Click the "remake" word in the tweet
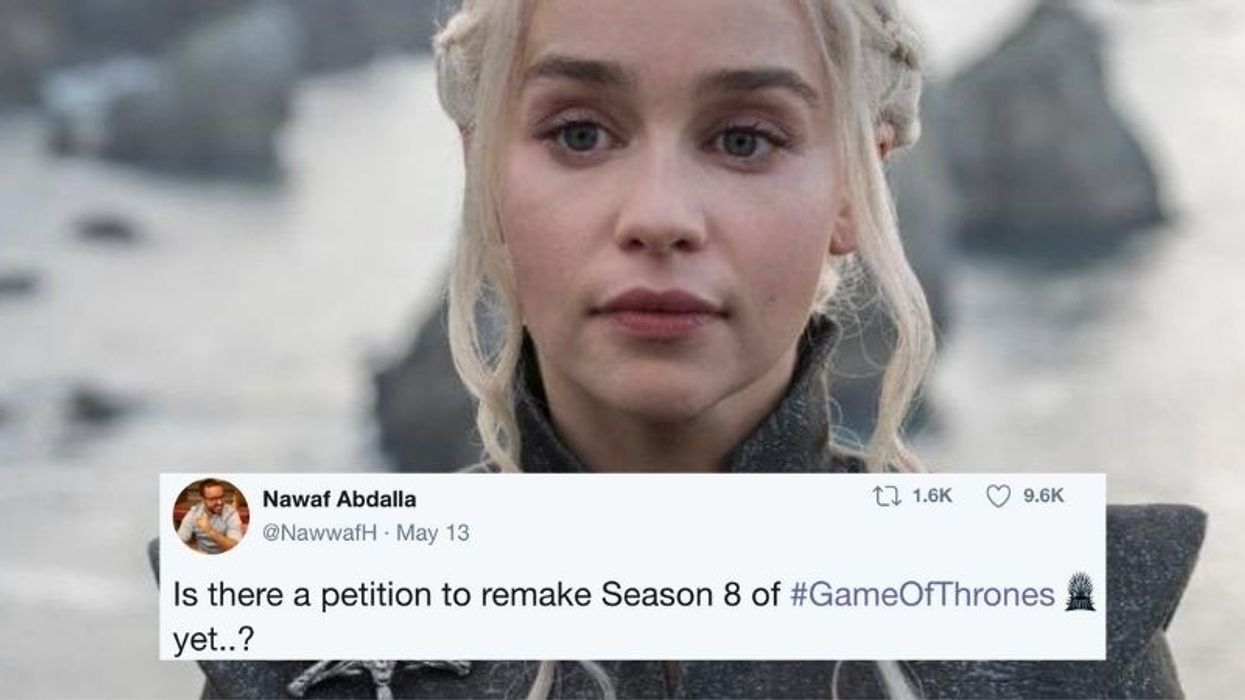Viewport: 1245px width, 700px height. pos(518,595)
